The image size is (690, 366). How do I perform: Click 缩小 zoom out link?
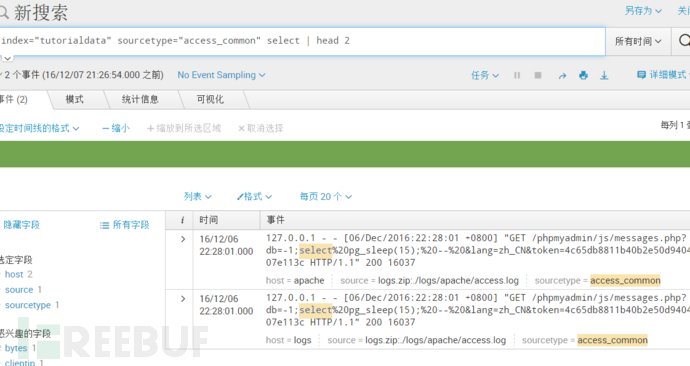(x=116, y=128)
